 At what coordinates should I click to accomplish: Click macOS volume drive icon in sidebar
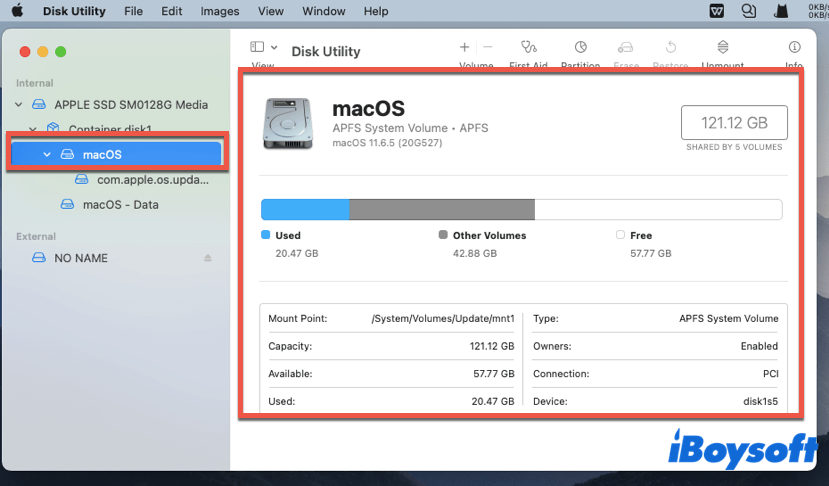(x=67, y=154)
